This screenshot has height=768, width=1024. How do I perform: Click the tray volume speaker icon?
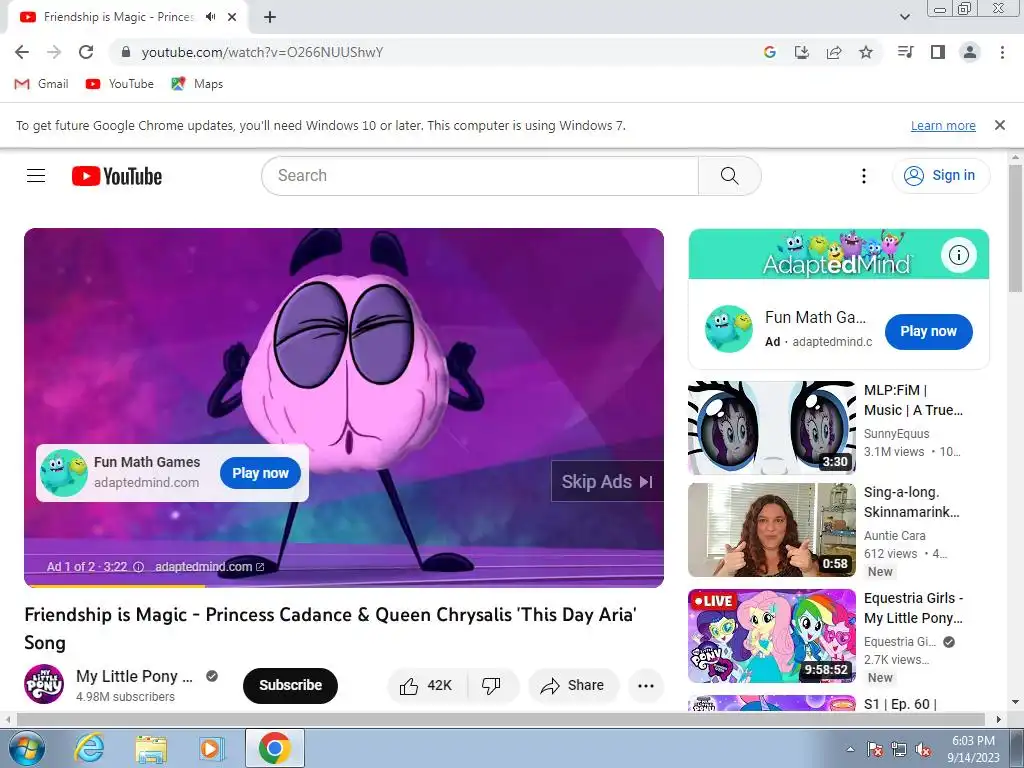923,749
